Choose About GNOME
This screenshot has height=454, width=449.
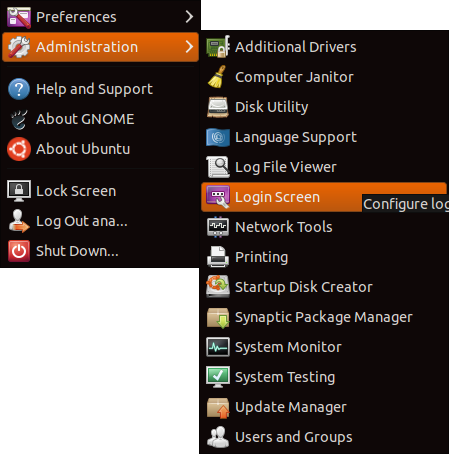(x=100, y=119)
